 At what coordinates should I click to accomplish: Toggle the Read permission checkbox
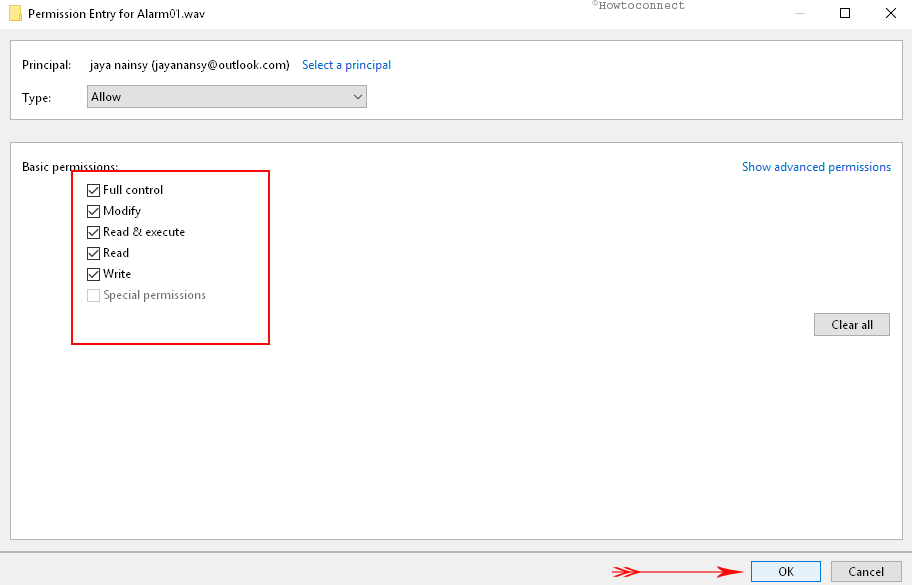pos(93,253)
